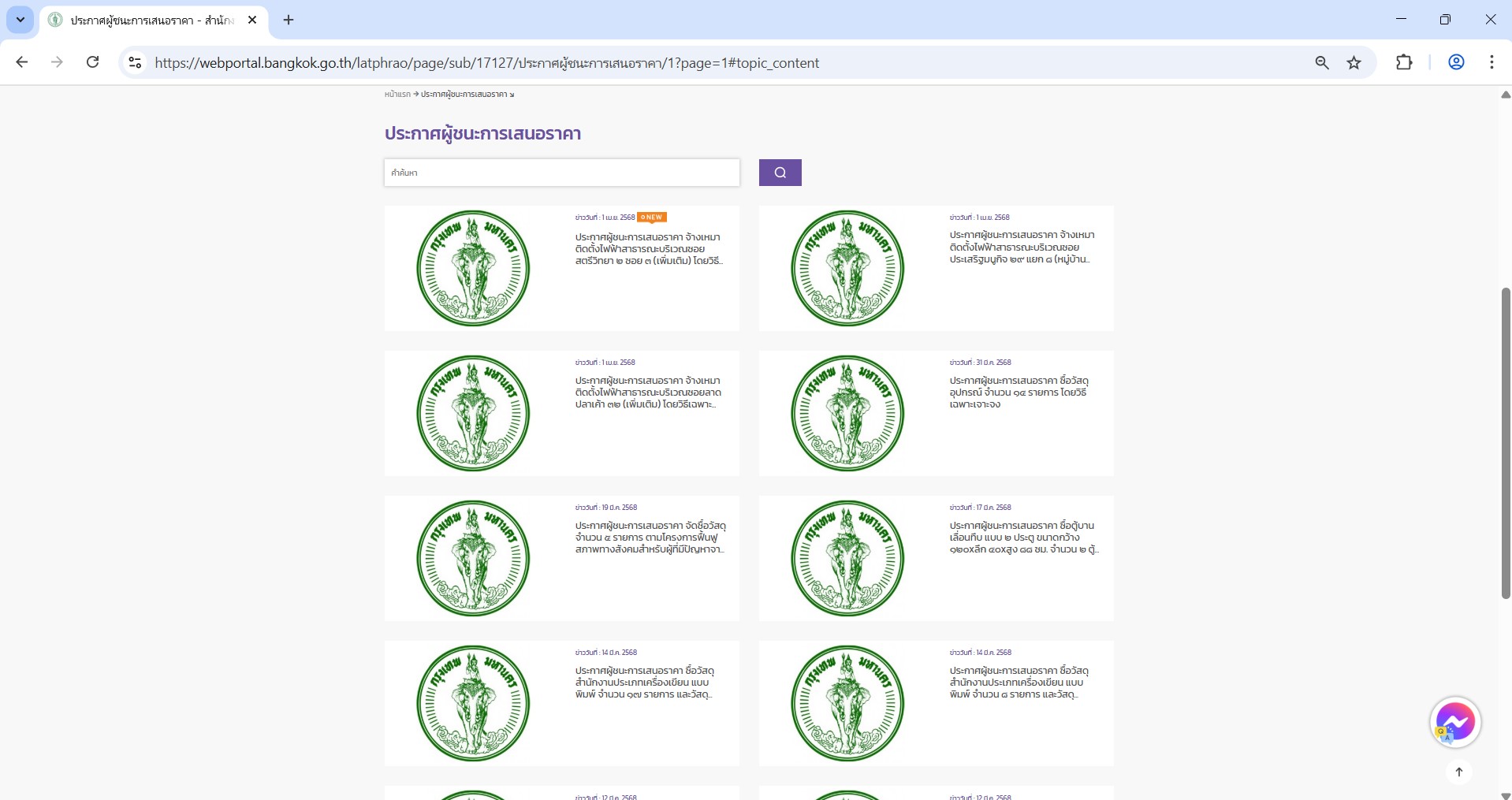
Task: Open the สตรีวิทยา ๒ ซอย ๓ announcement title
Action: (649, 249)
